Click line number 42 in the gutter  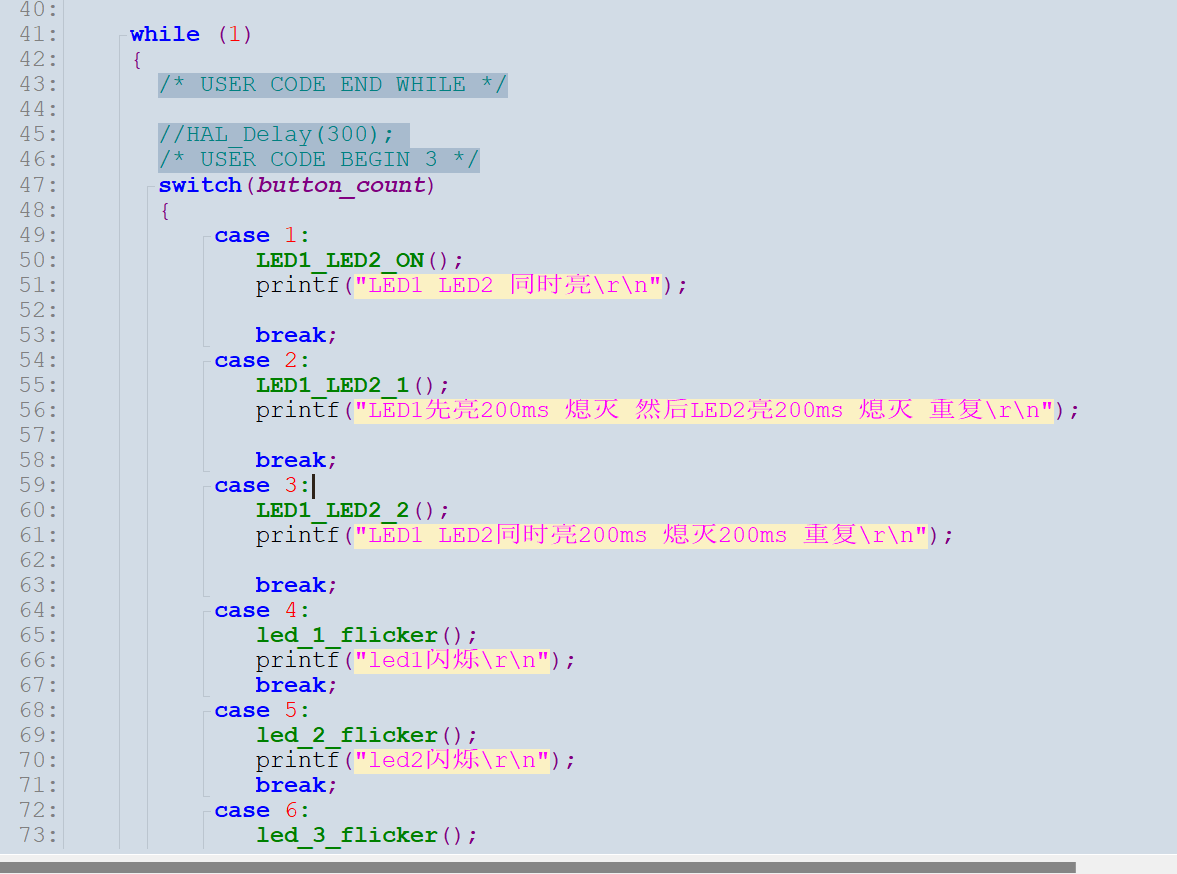click(x=38, y=59)
